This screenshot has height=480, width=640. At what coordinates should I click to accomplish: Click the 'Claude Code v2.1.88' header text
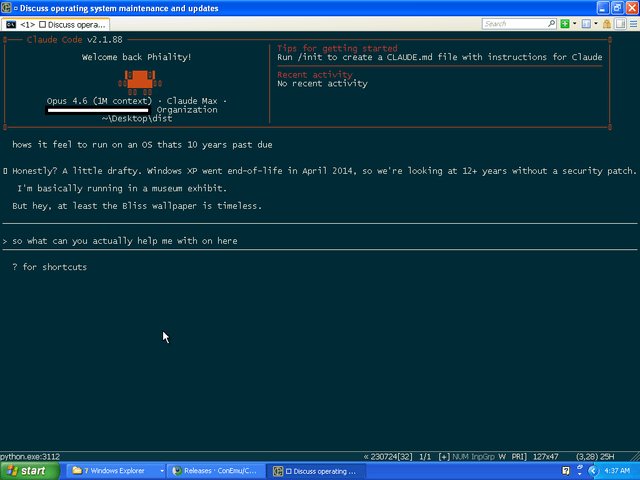[75, 40]
